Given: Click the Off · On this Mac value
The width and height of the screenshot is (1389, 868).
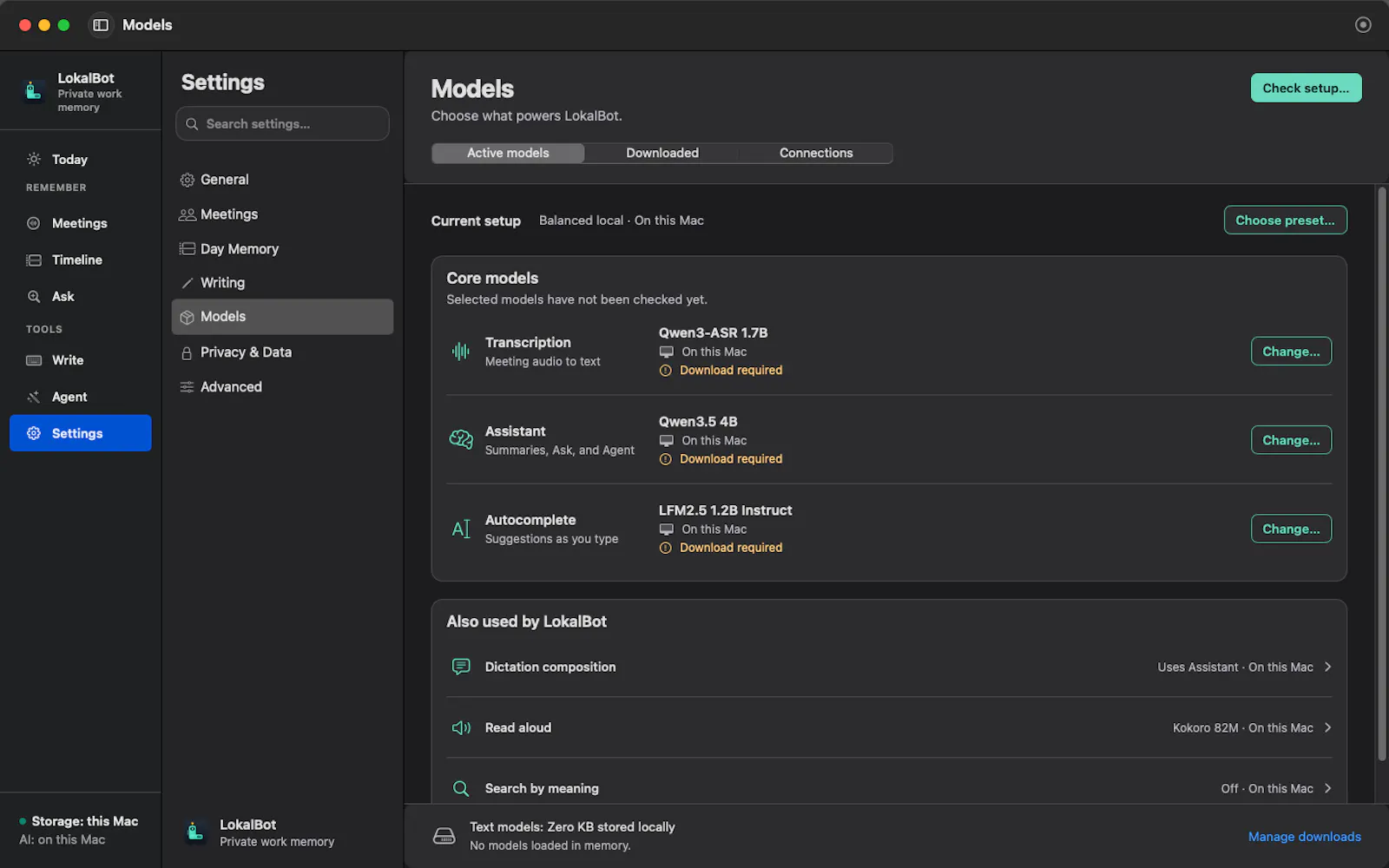Looking at the screenshot, I should pos(1267,788).
